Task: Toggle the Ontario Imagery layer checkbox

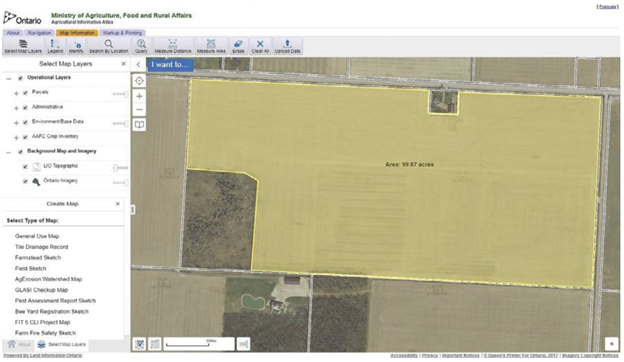Action: (25, 181)
